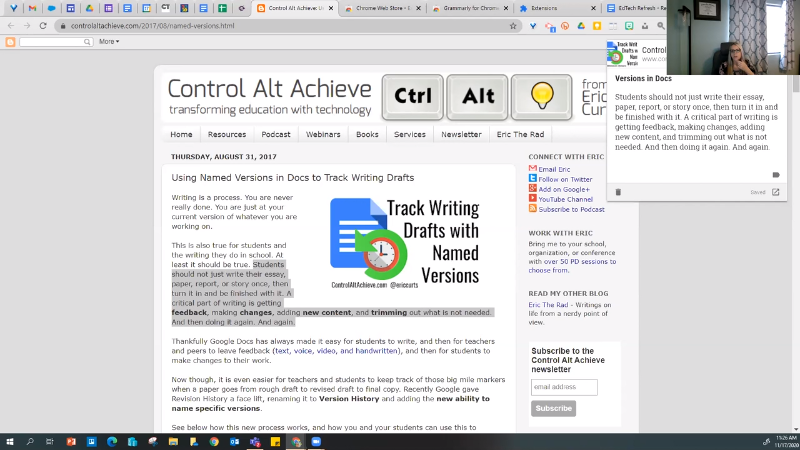The width and height of the screenshot is (800, 450).
Task: Launch PowerPoint from the taskbar
Action: coord(71,442)
